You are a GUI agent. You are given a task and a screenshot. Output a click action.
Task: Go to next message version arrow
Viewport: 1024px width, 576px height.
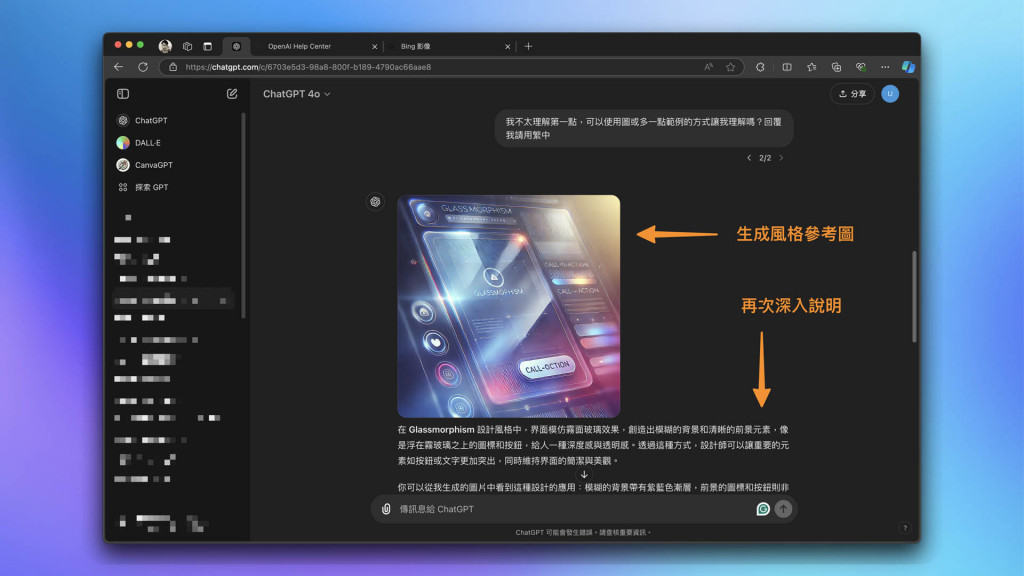[x=781, y=157]
